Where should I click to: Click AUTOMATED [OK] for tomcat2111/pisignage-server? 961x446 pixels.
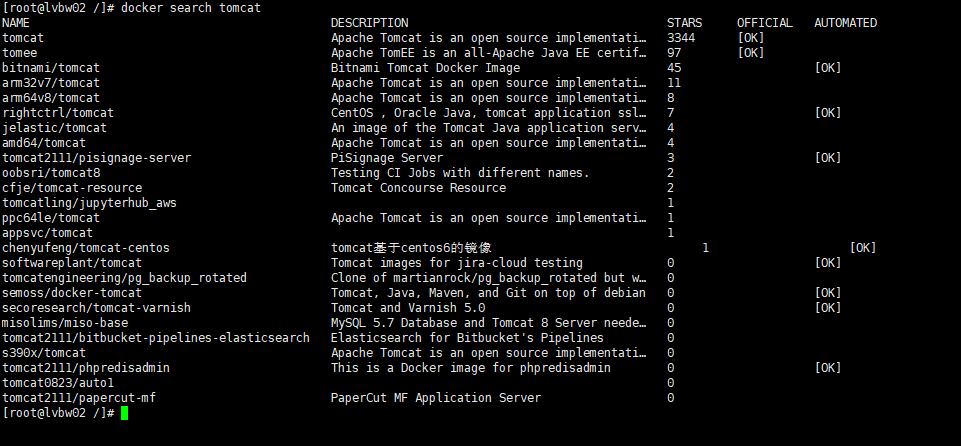point(828,158)
